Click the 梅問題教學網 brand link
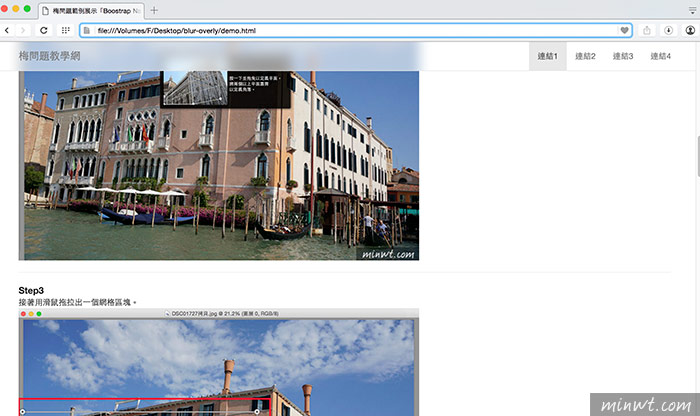Image resolution: width=700 pixels, height=416 pixels. (x=49, y=56)
